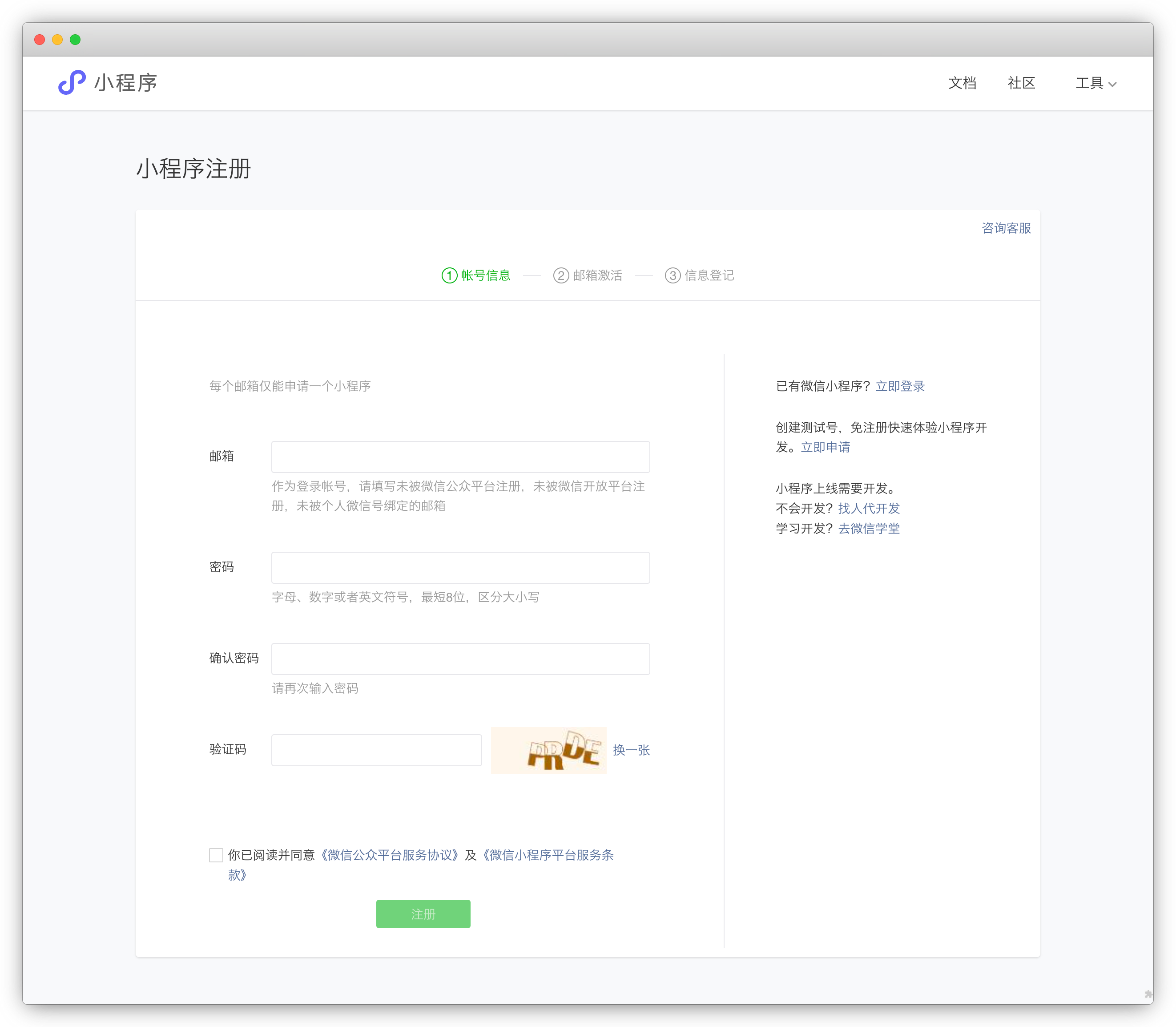This screenshot has width=1176, height=1027.
Task: Click the 立即申请 link
Action: point(826,447)
